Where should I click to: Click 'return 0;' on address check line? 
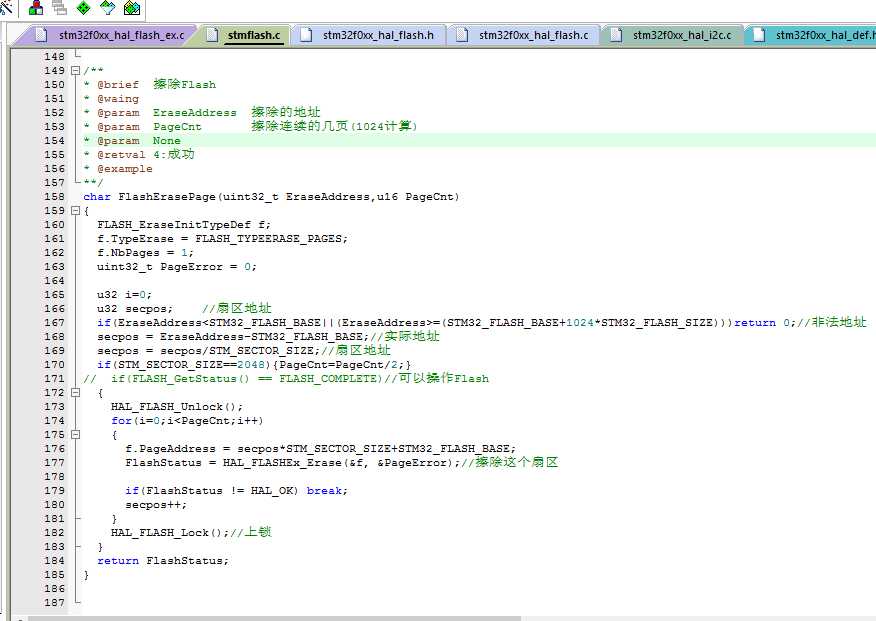pos(765,323)
